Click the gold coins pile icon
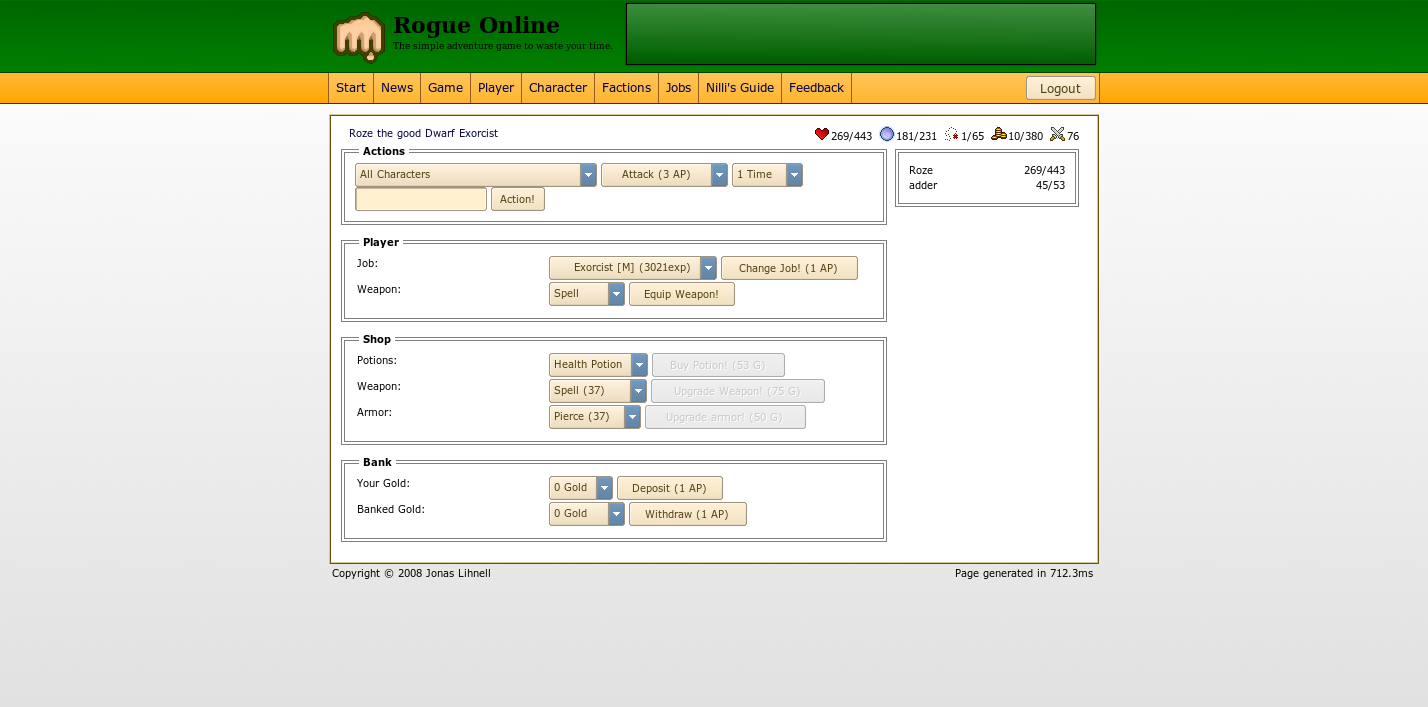Image resolution: width=1428 pixels, height=707 pixels. coord(999,135)
